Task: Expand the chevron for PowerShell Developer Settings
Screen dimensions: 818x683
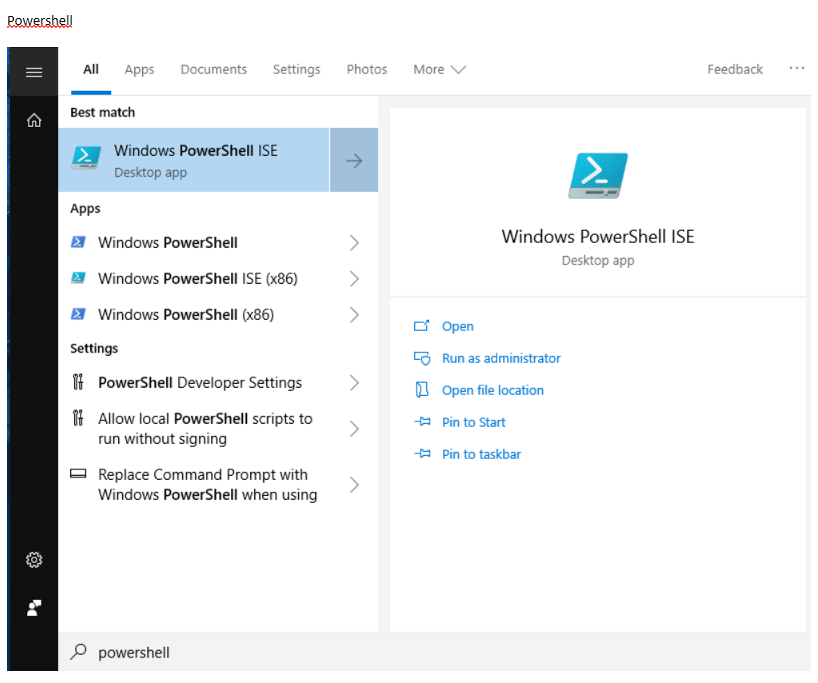Action: tap(354, 383)
